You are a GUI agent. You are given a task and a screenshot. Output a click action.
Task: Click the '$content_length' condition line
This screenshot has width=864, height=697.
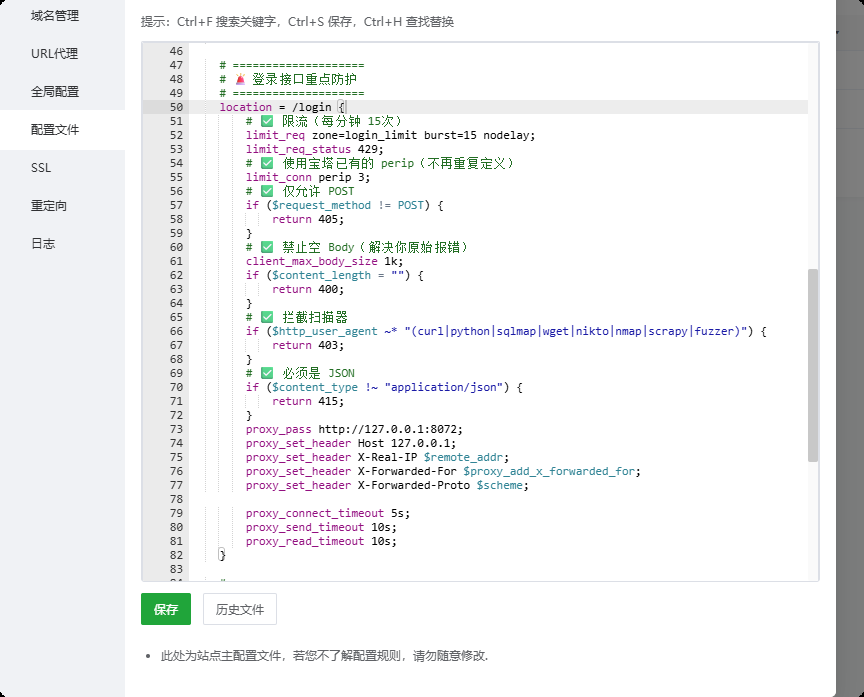point(334,275)
